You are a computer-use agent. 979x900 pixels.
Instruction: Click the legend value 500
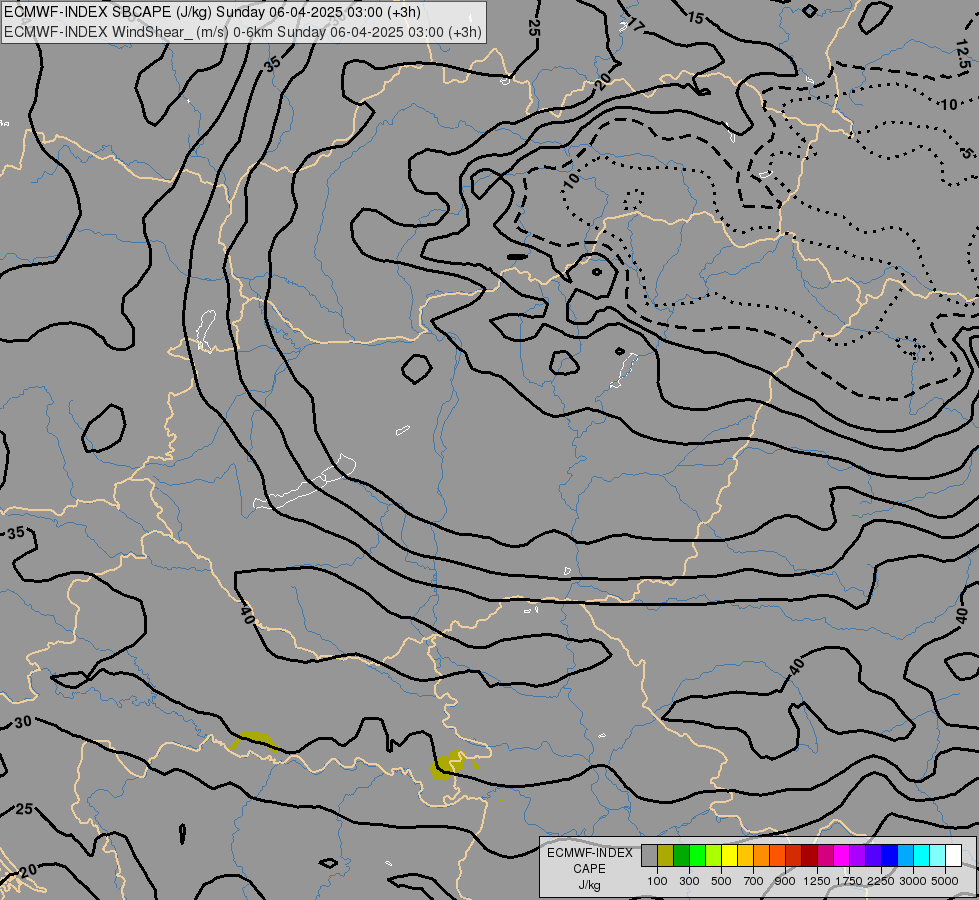[x=721, y=881]
